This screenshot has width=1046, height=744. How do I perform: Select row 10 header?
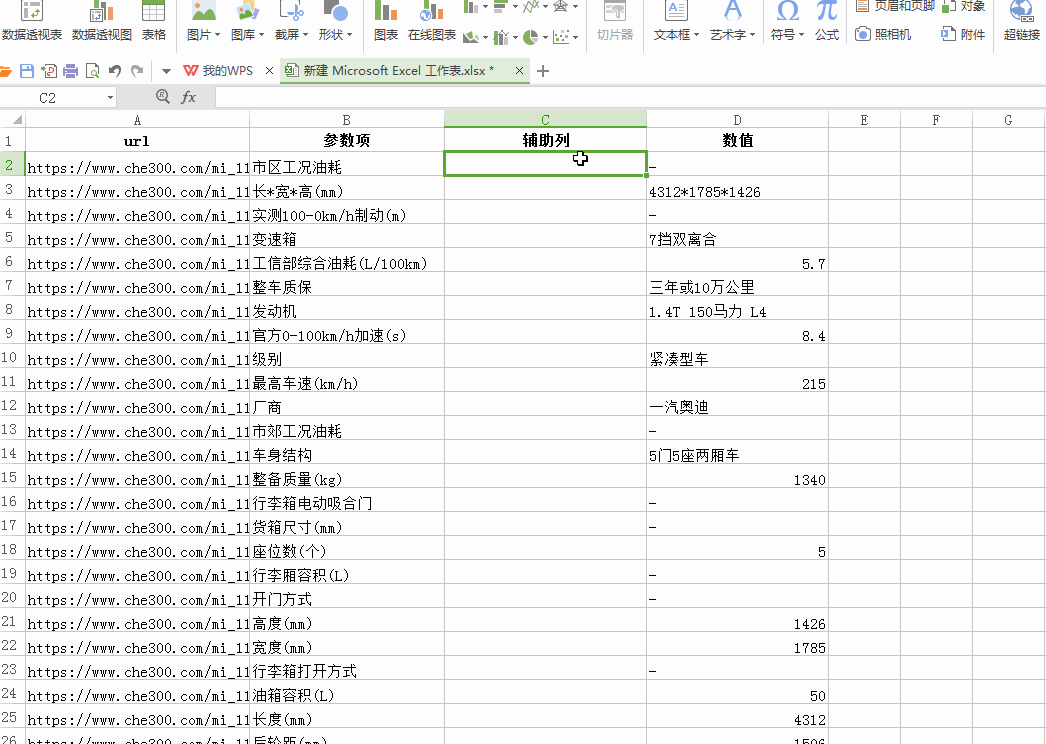pyautogui.click(x=12, y=356)
